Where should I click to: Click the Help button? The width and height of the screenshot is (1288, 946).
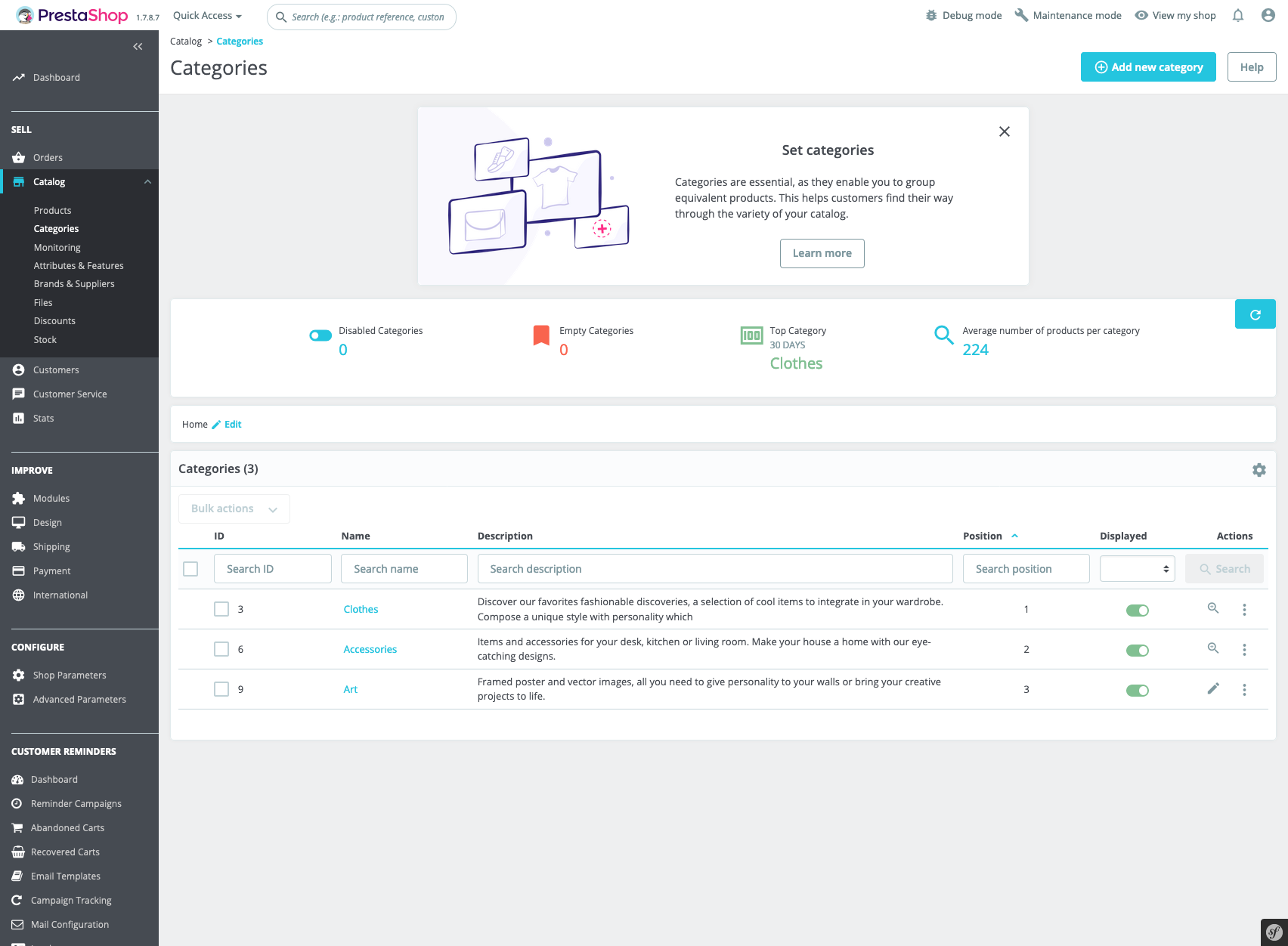coord(1252,67)
